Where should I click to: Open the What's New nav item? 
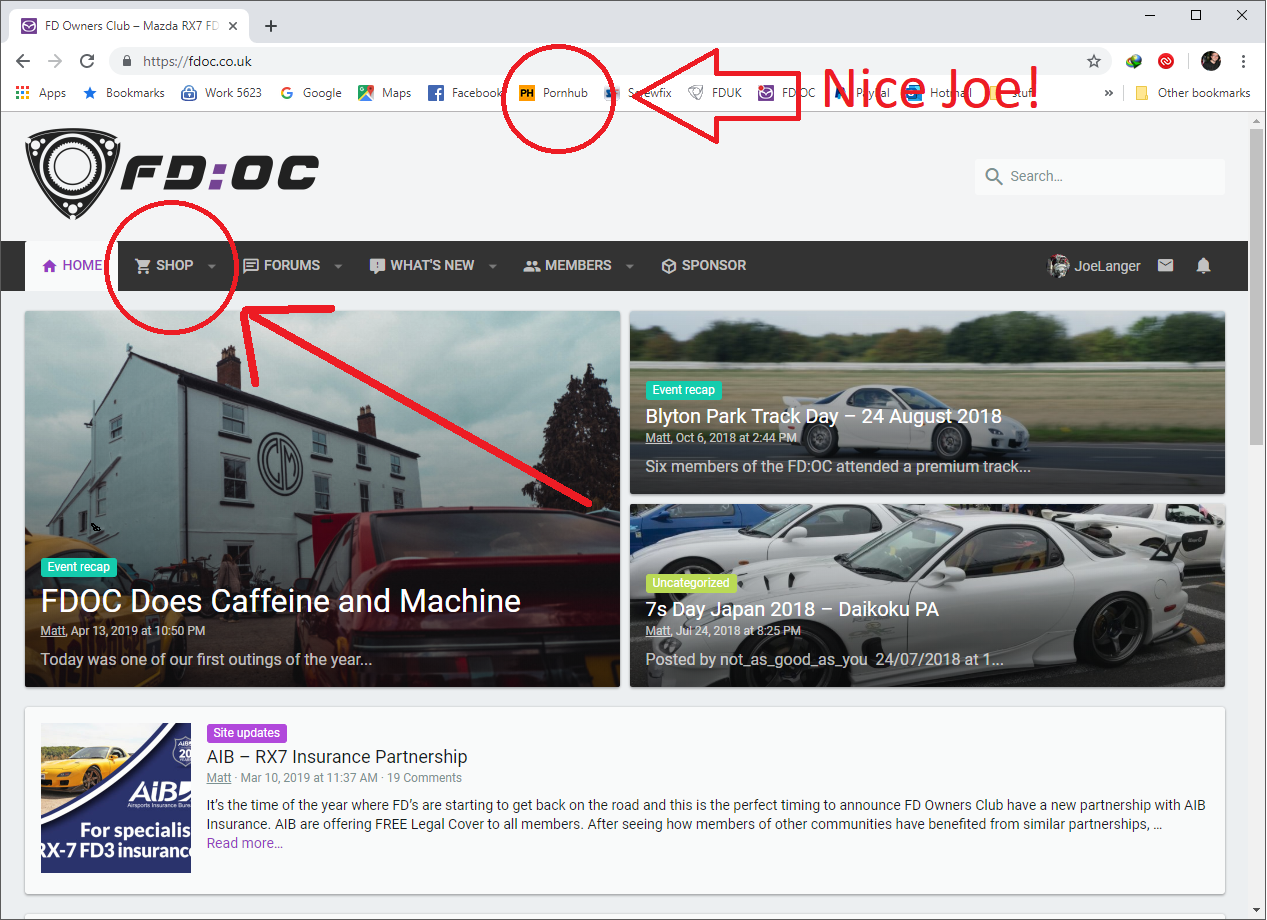(422, 266)
